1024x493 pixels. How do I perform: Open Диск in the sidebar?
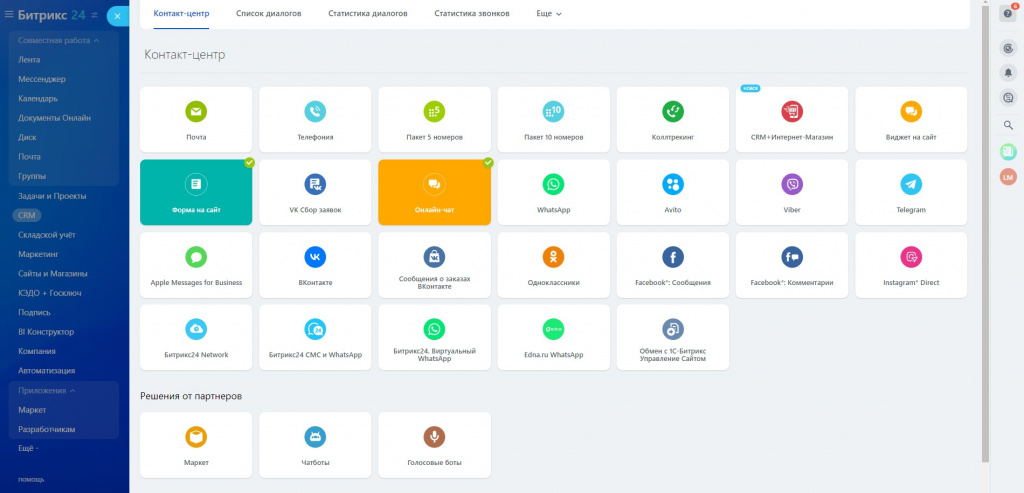[27, 138]
